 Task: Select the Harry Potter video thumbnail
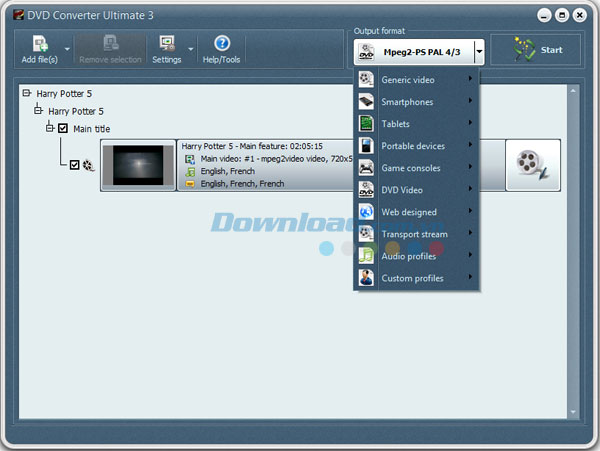pyautogui.click(x=138, y=165)
